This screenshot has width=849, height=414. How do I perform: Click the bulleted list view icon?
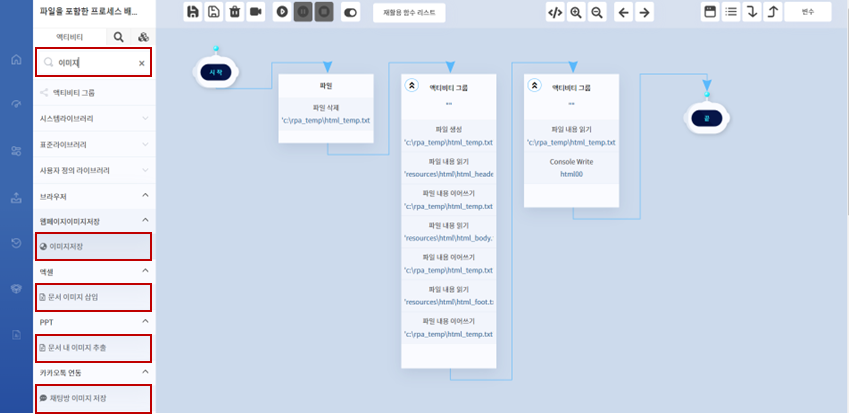tap(731, 12)
